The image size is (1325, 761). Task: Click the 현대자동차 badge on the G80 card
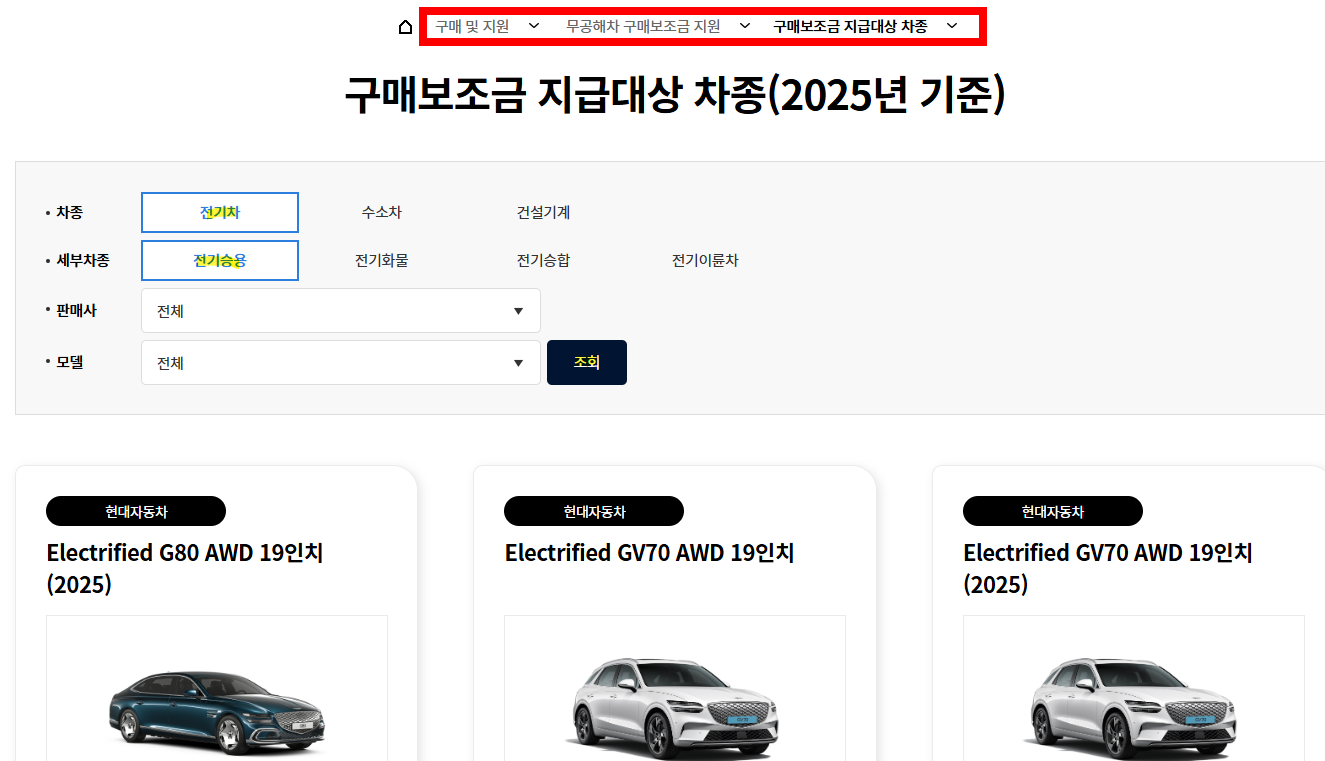[x=136, y=511]
